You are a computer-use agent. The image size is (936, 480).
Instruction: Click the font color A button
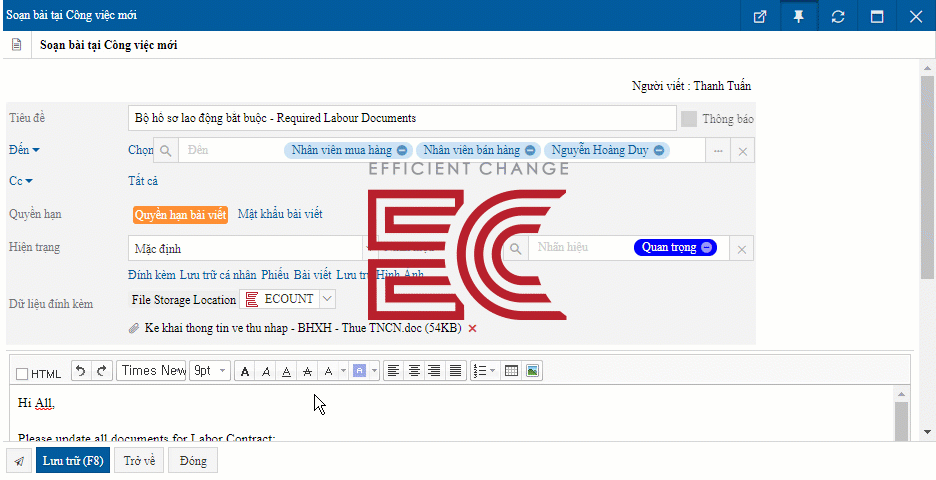click(328, 371)
